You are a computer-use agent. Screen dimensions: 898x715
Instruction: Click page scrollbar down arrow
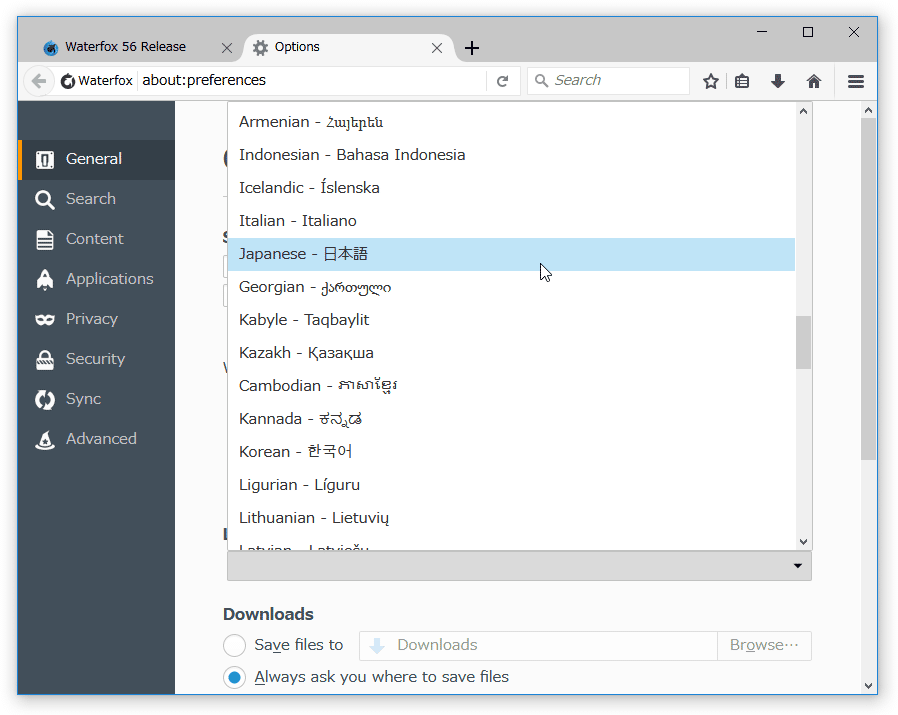pos(868,686)
